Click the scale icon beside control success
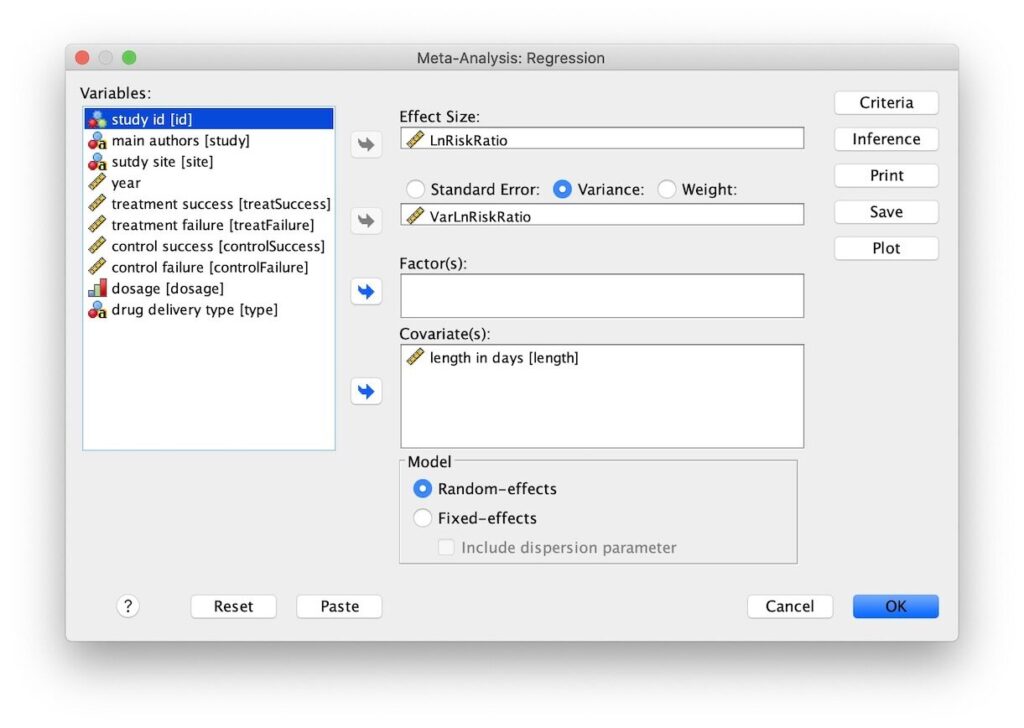Image resolution: width=1024 pixels, height=728 pixels. 97,246
